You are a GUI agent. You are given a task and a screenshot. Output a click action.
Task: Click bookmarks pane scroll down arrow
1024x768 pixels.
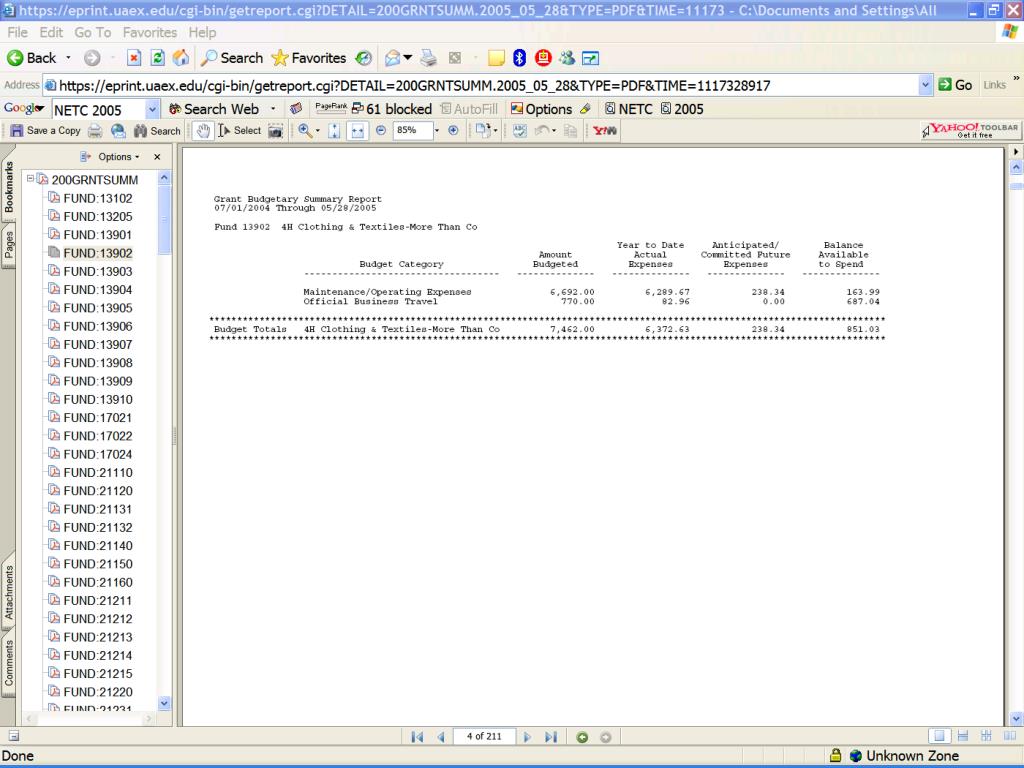click(164, 703)
